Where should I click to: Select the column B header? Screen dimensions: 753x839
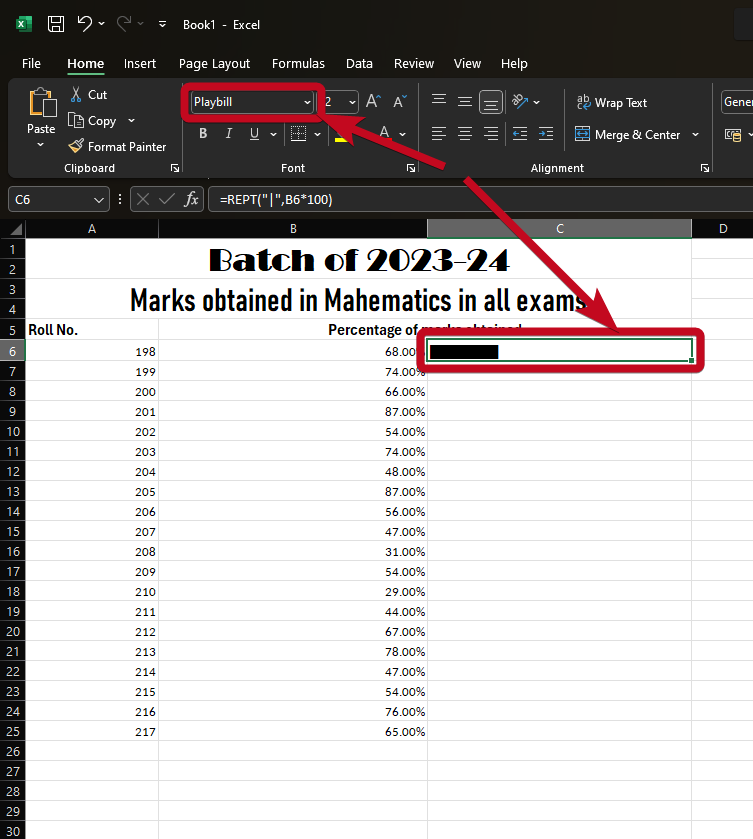click(293, 229)
